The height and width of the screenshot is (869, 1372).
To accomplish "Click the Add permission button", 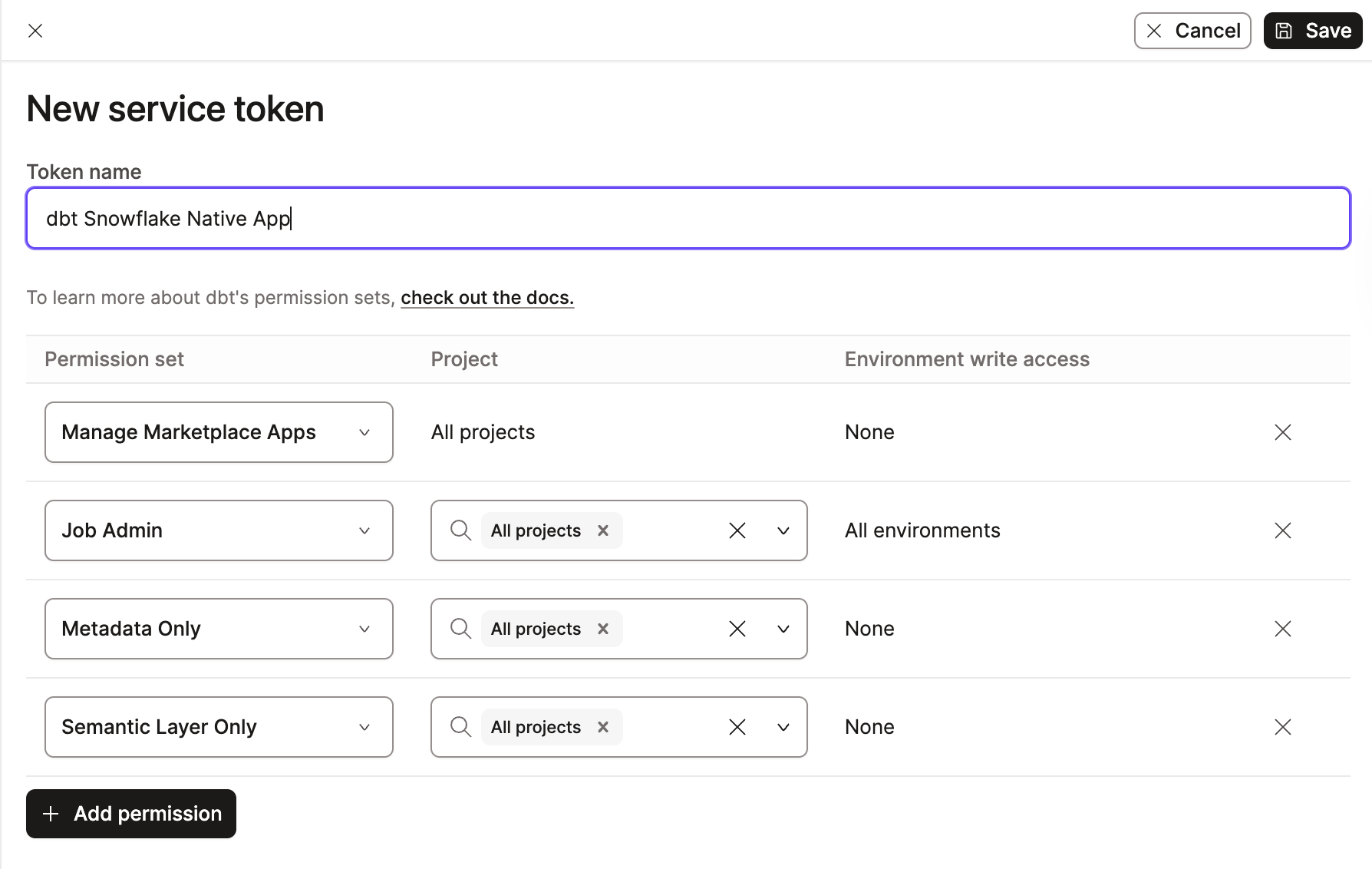I will [x=130, y=814].
